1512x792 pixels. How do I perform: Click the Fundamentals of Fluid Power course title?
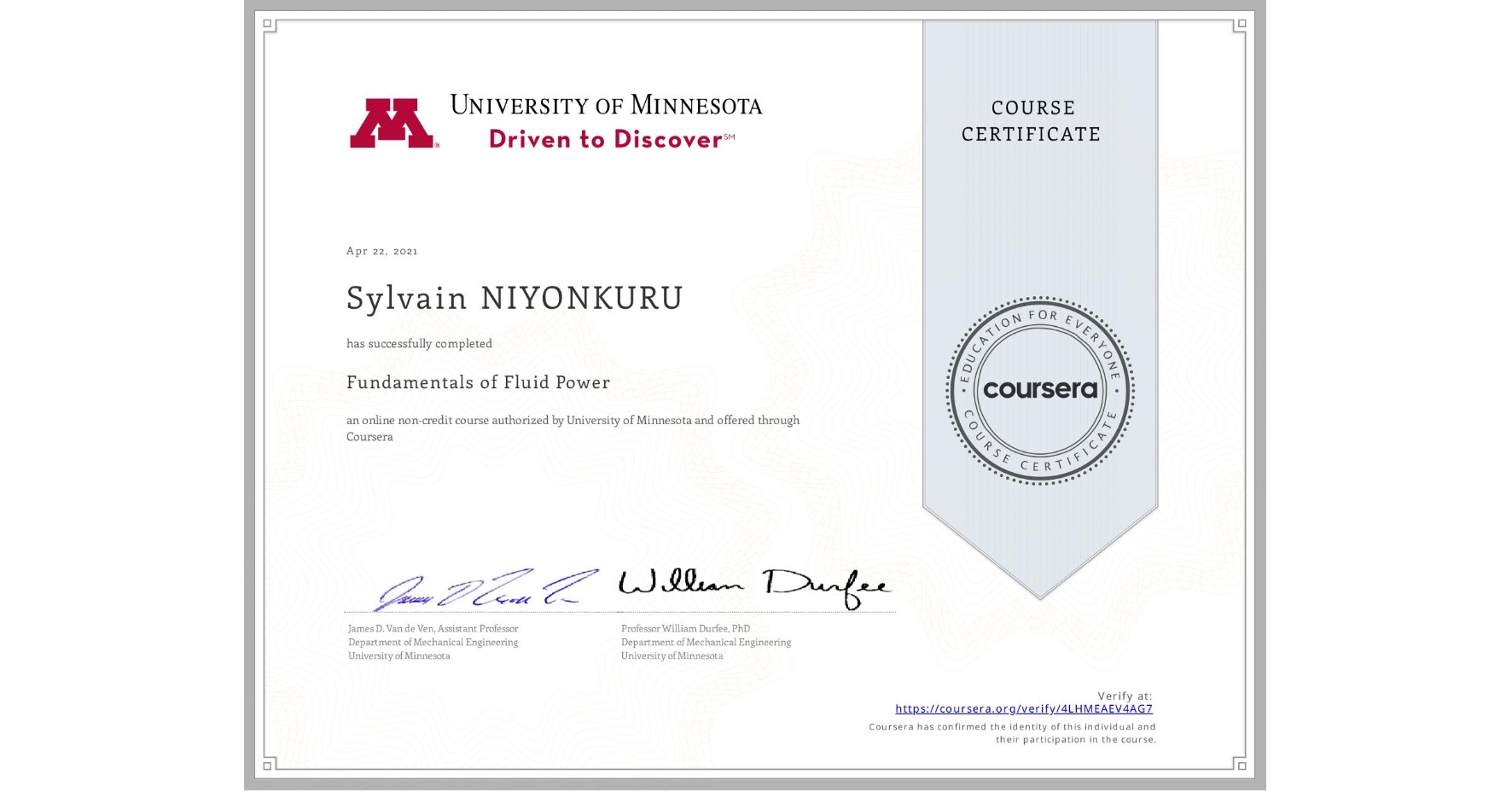tap(478, 383)
